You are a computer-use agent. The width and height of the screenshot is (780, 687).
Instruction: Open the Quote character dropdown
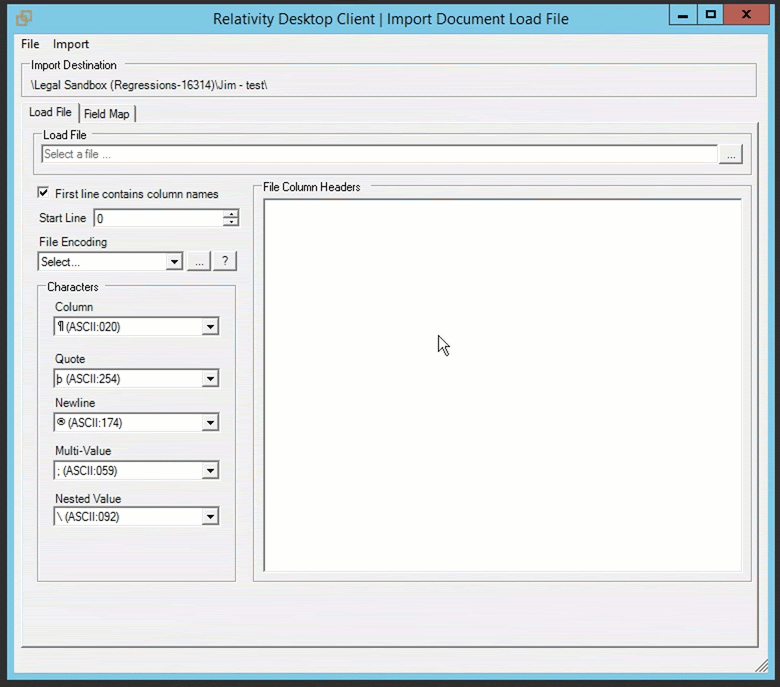coord(210,379)
